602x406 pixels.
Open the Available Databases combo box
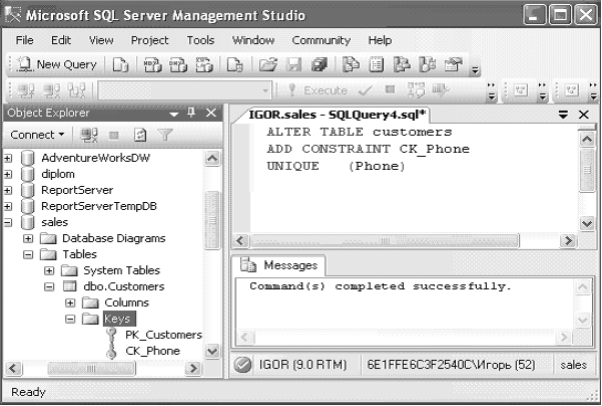tap(184, 91)
